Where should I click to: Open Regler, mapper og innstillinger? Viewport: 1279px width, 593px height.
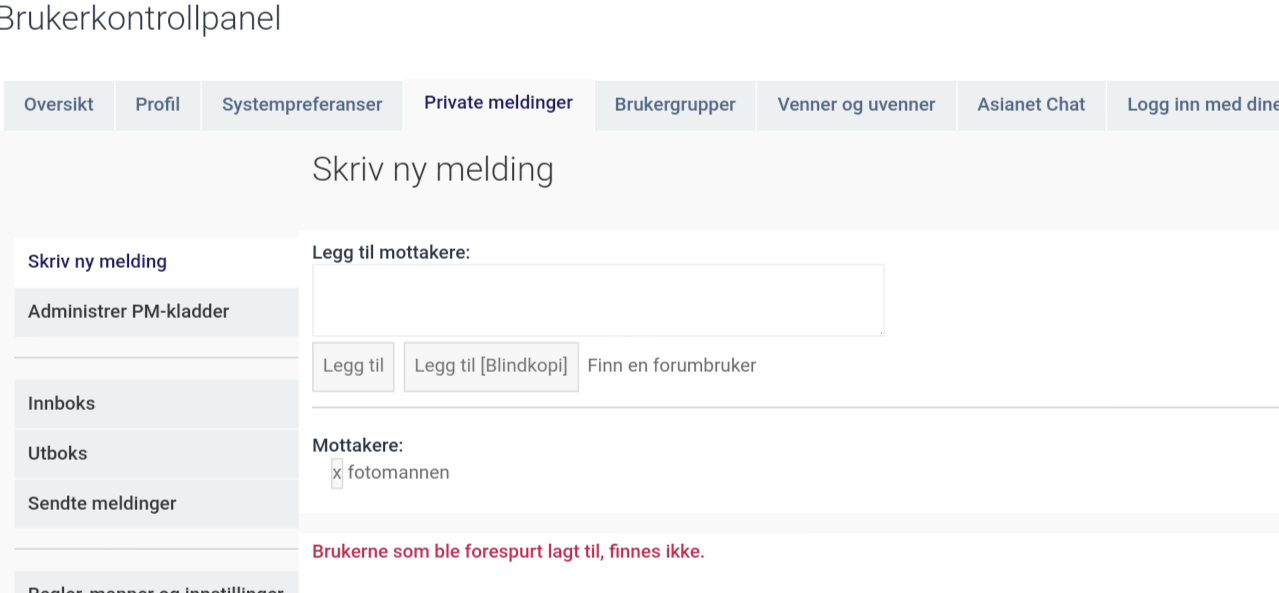(156, 584)
